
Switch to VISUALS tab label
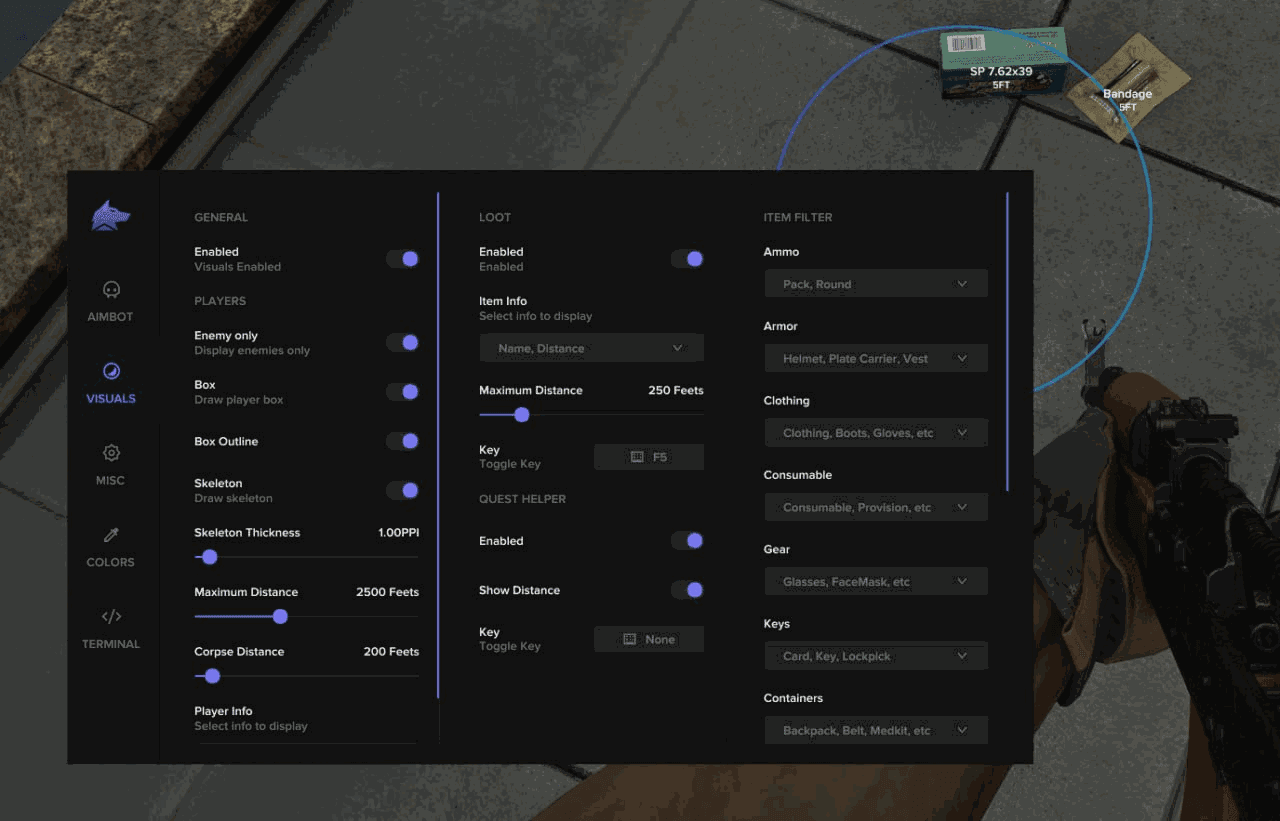point(111,399)
